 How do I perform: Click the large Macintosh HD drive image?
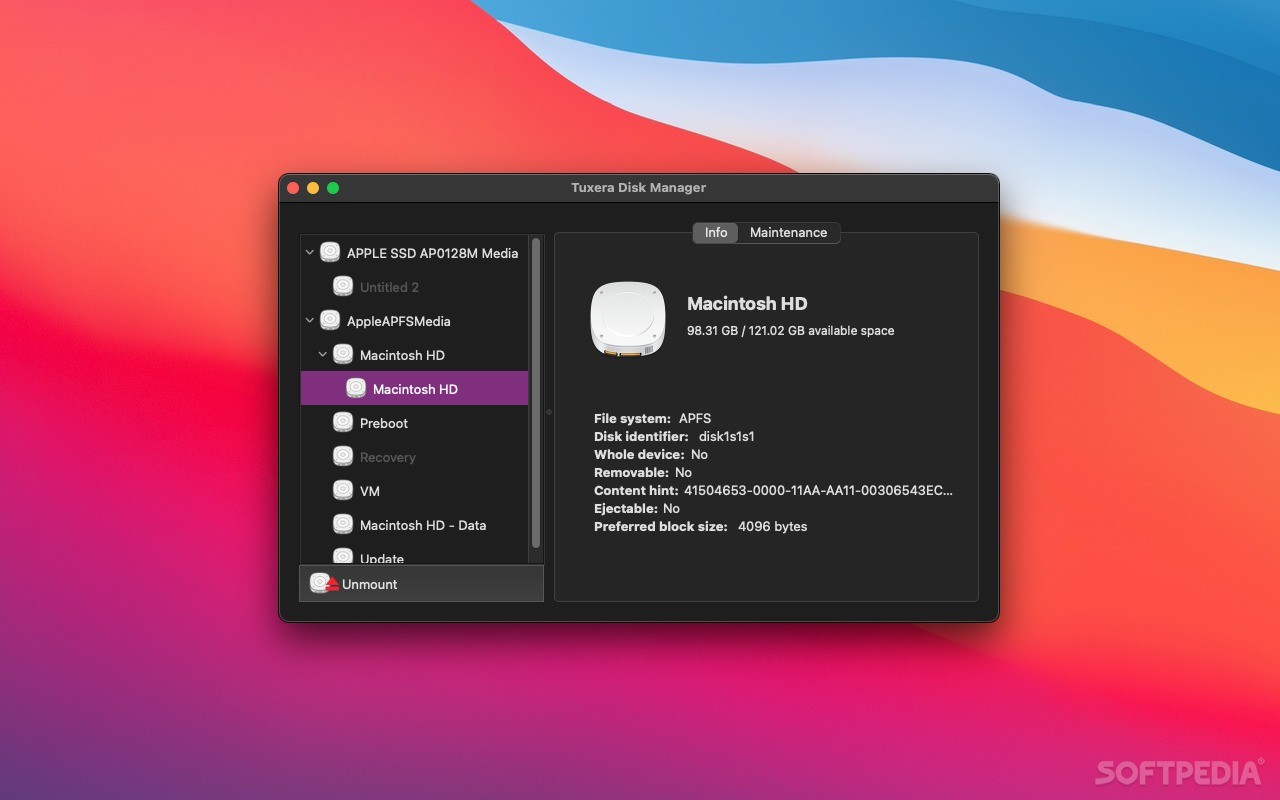tap(628, 318)
